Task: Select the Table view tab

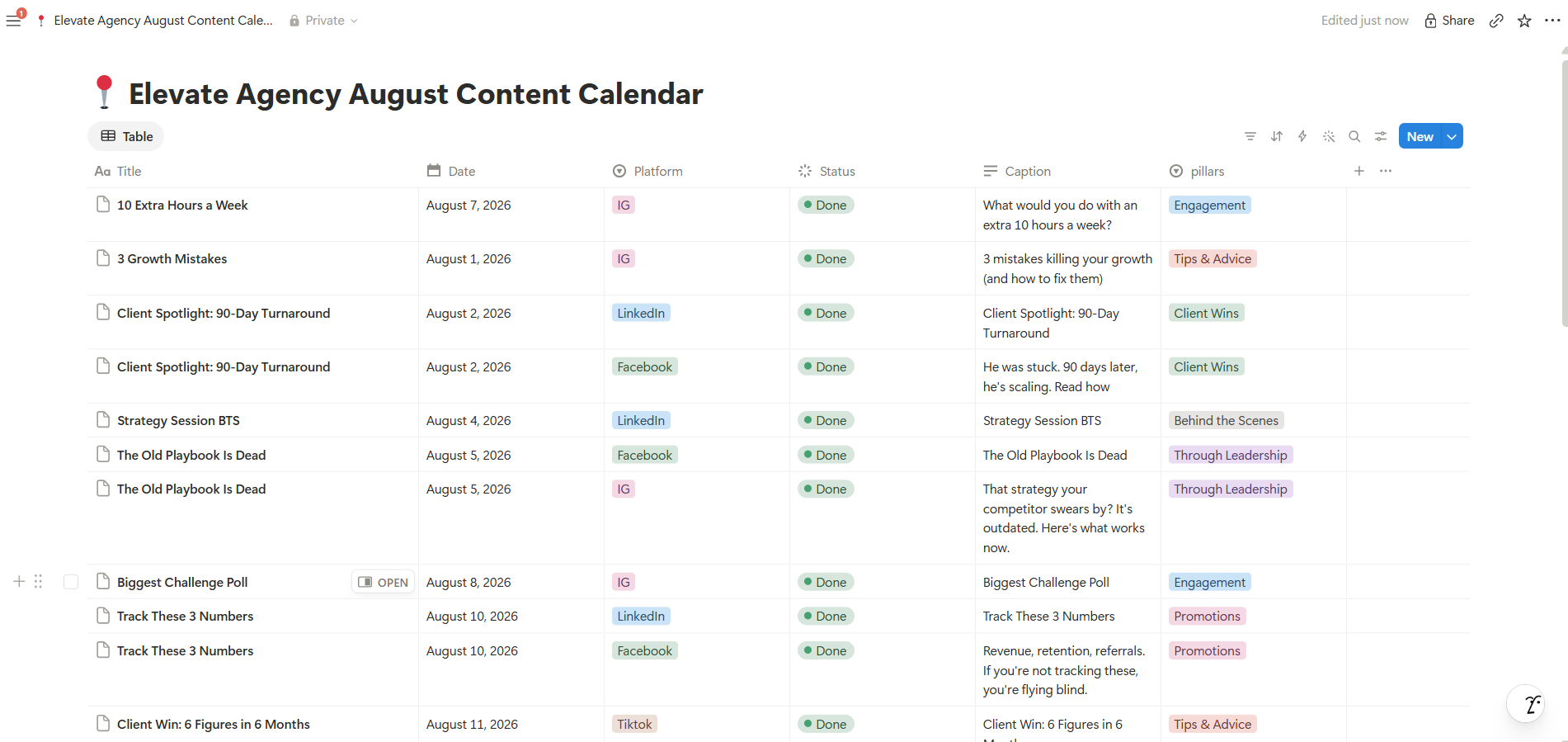Action: (126, 136)
